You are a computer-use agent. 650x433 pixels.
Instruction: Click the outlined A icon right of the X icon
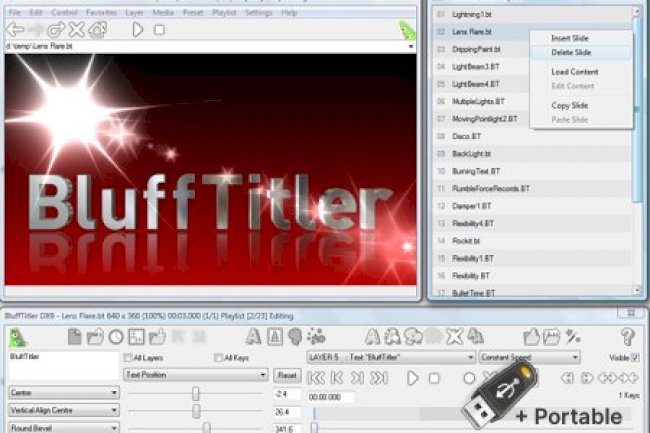pyautogui.click(x=475, y=337)
